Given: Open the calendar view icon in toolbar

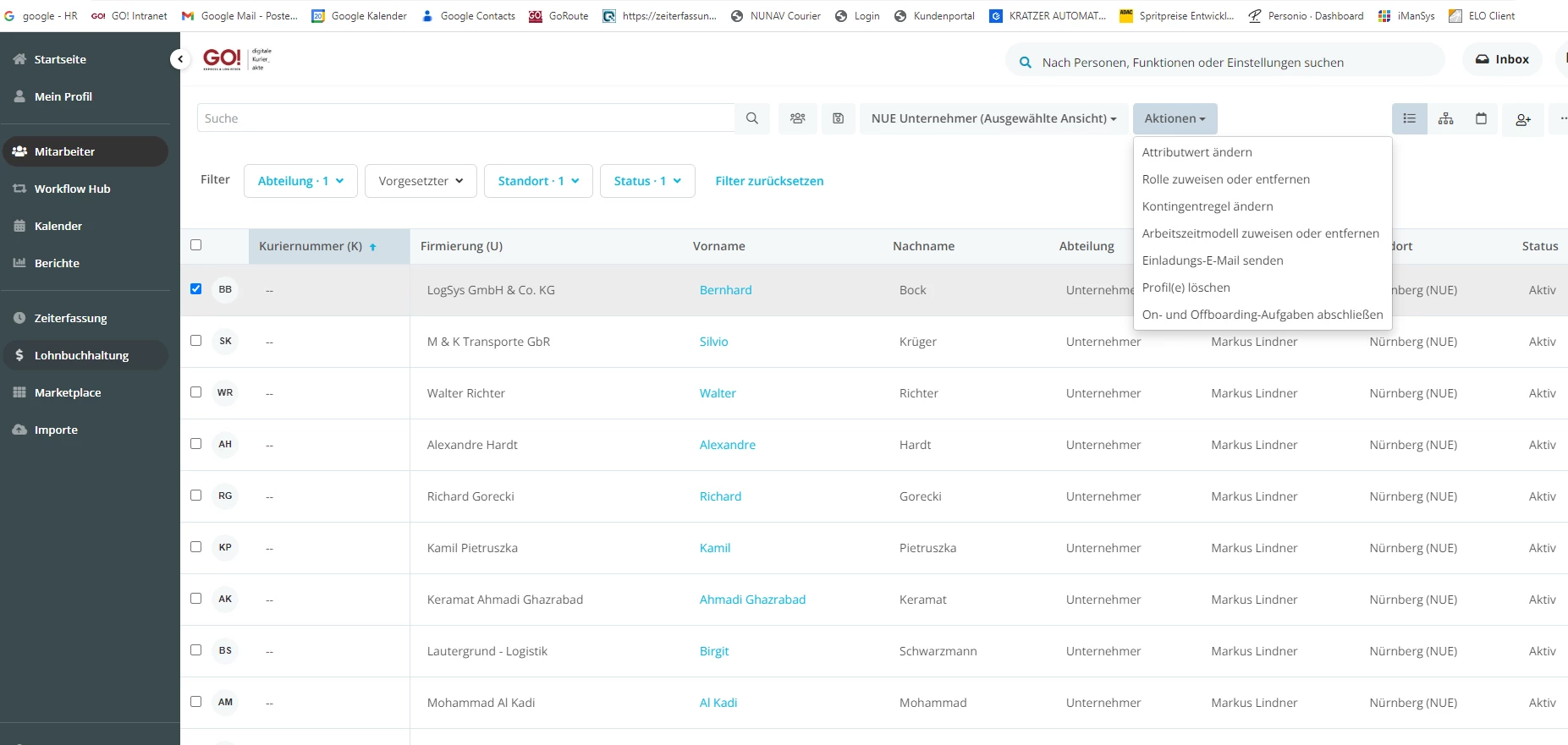Looking at the screenshot, I should pyautogui.click(x=1481, y=118).
